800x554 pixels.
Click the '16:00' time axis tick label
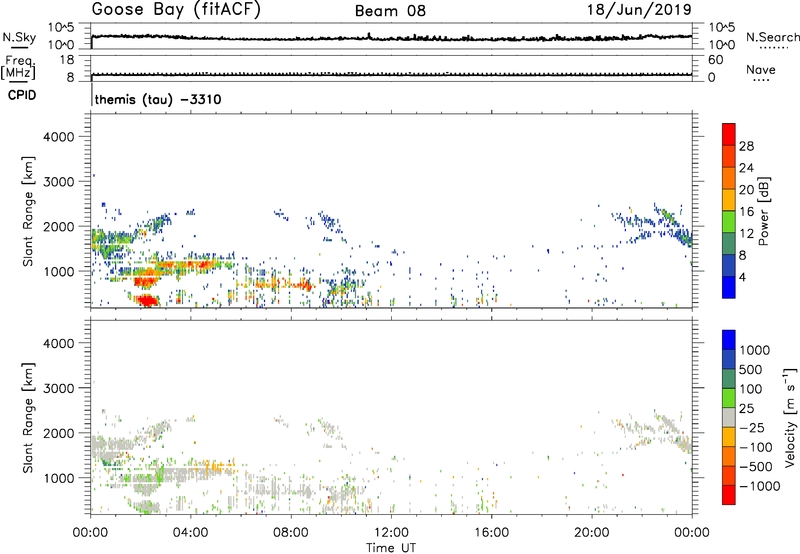point(491,533)
